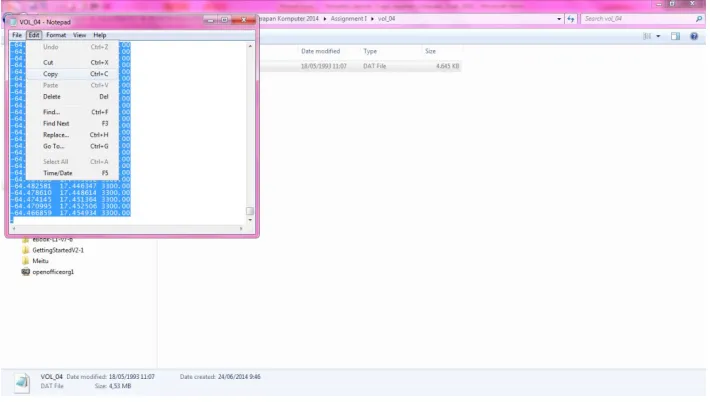Sort files by Size column
This screenshot has height=402, width=710.
tap(430, 51)
